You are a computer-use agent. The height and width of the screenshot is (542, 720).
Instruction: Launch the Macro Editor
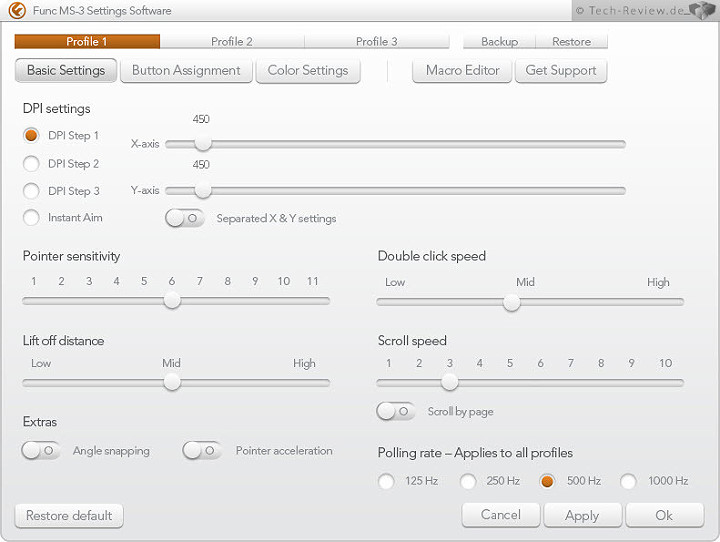[x=462, y=70]
